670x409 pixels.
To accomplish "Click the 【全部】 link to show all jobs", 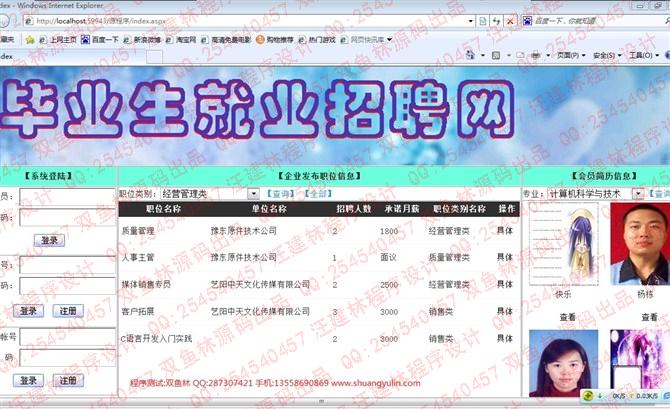I will (318, 194).
